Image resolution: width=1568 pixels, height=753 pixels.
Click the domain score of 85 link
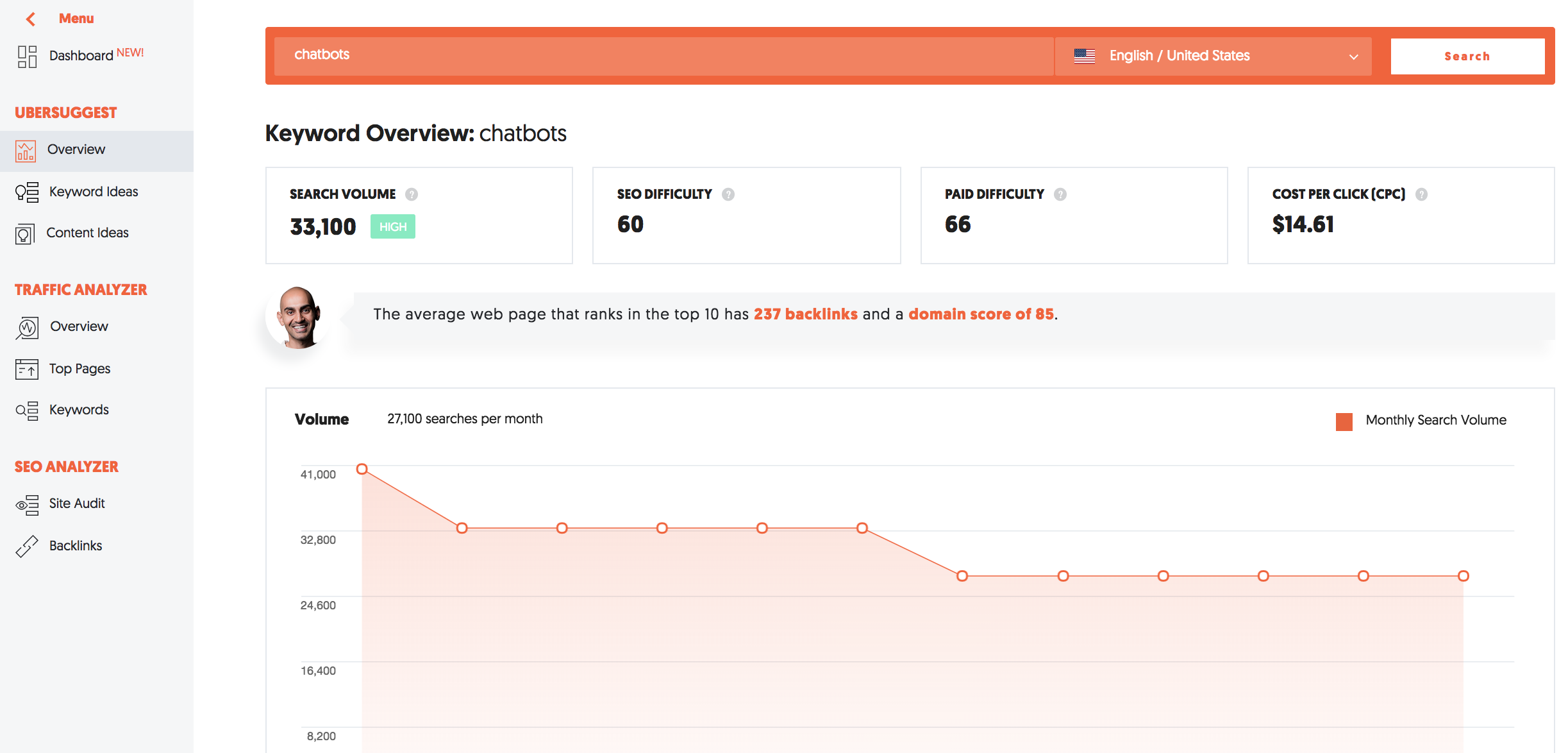(981, 314)
